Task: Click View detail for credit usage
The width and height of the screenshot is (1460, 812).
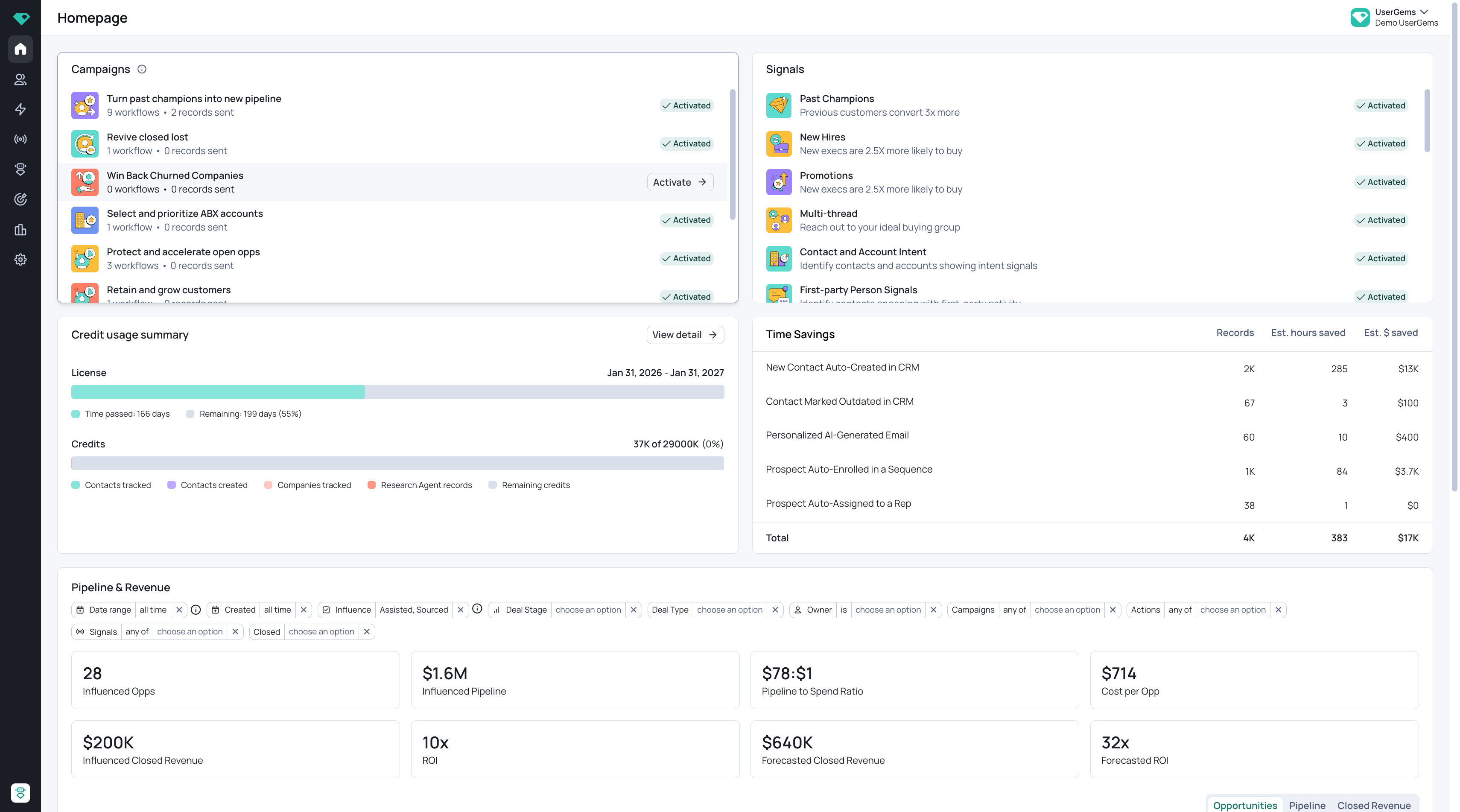Action: pos(685,335)
